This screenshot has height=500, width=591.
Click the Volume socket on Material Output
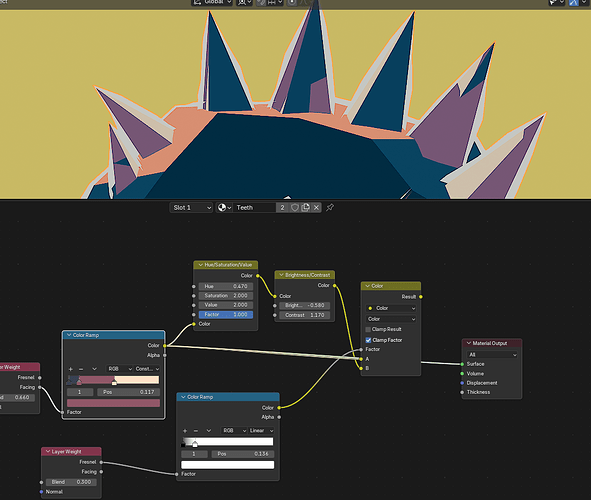pos(462,374)
